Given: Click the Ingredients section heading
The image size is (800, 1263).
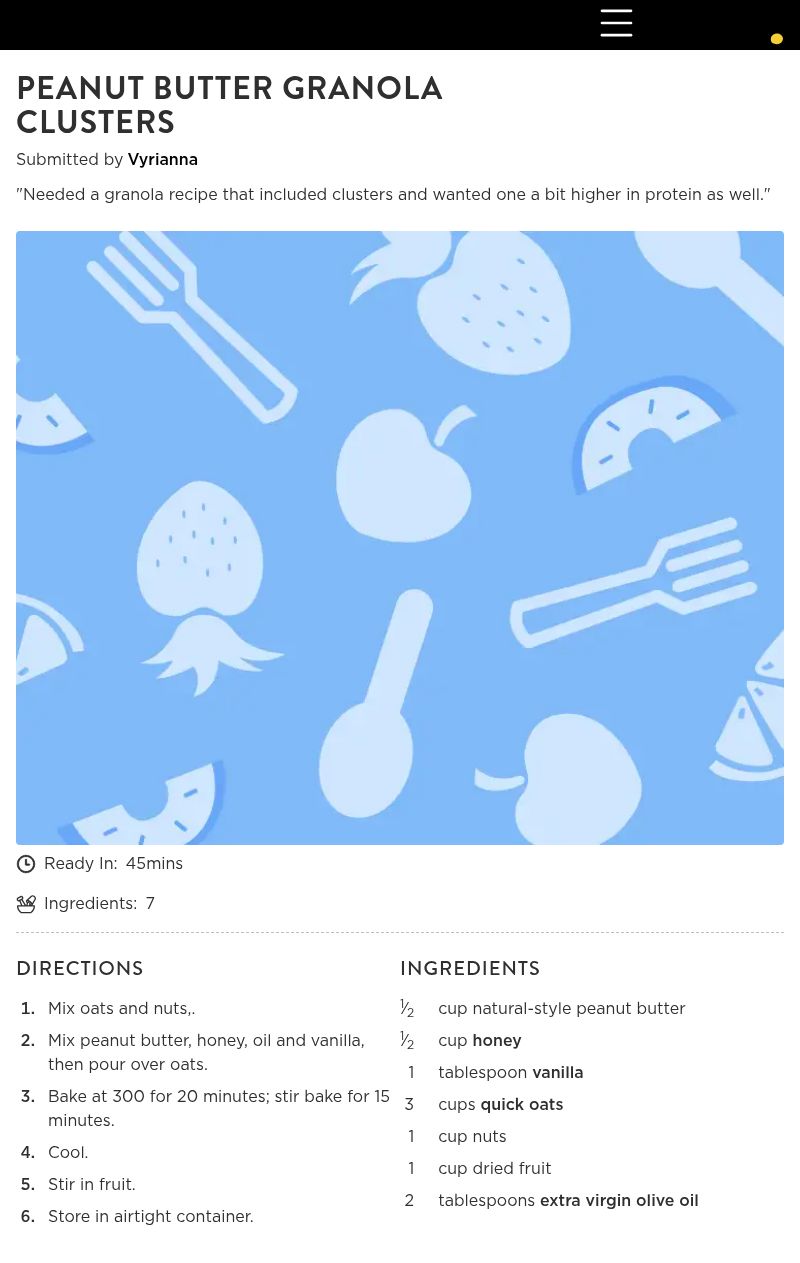Looking at the screenshot, I should point(470,969).
